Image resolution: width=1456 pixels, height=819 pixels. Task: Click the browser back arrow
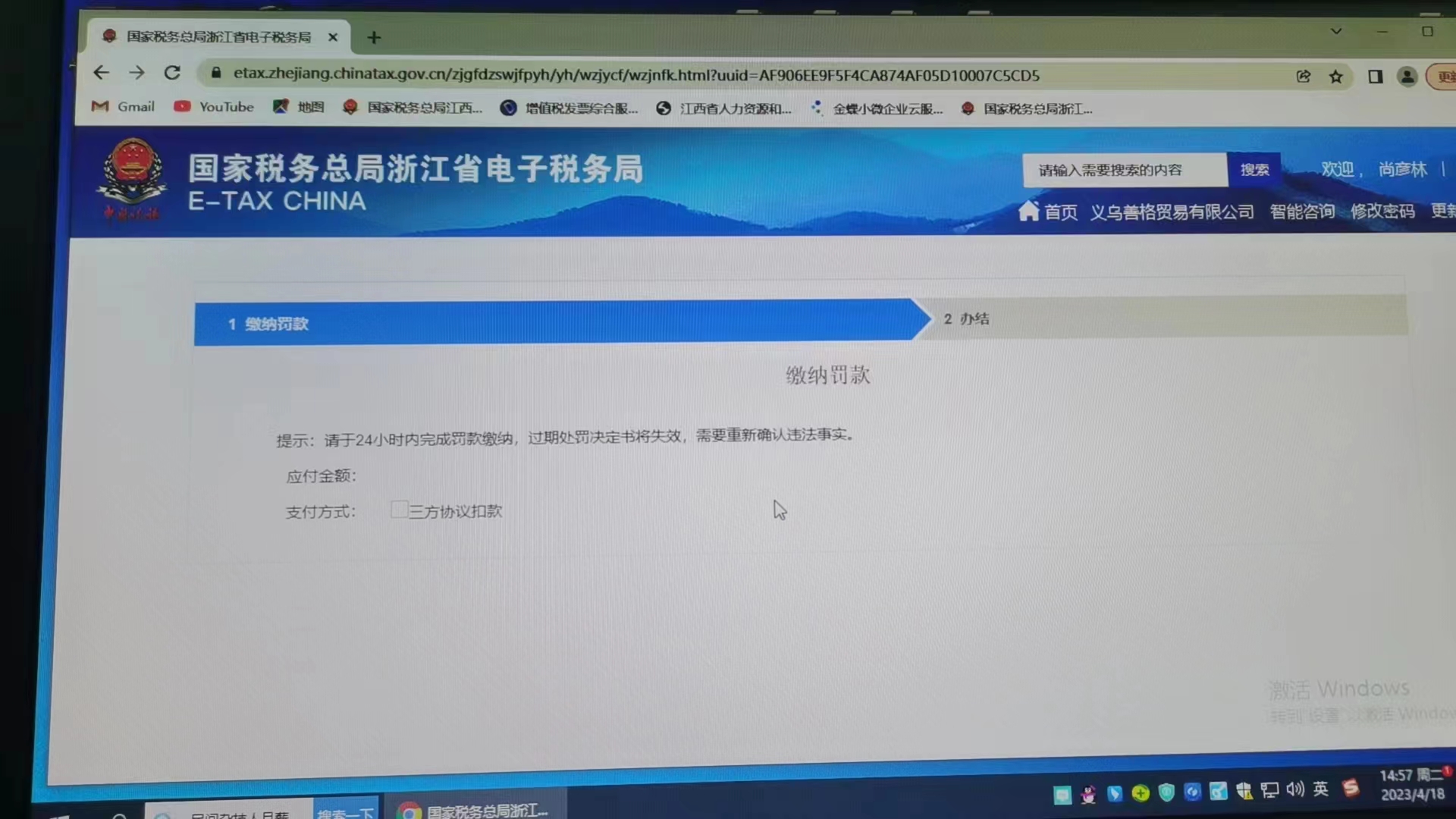[x=101, y=73]
